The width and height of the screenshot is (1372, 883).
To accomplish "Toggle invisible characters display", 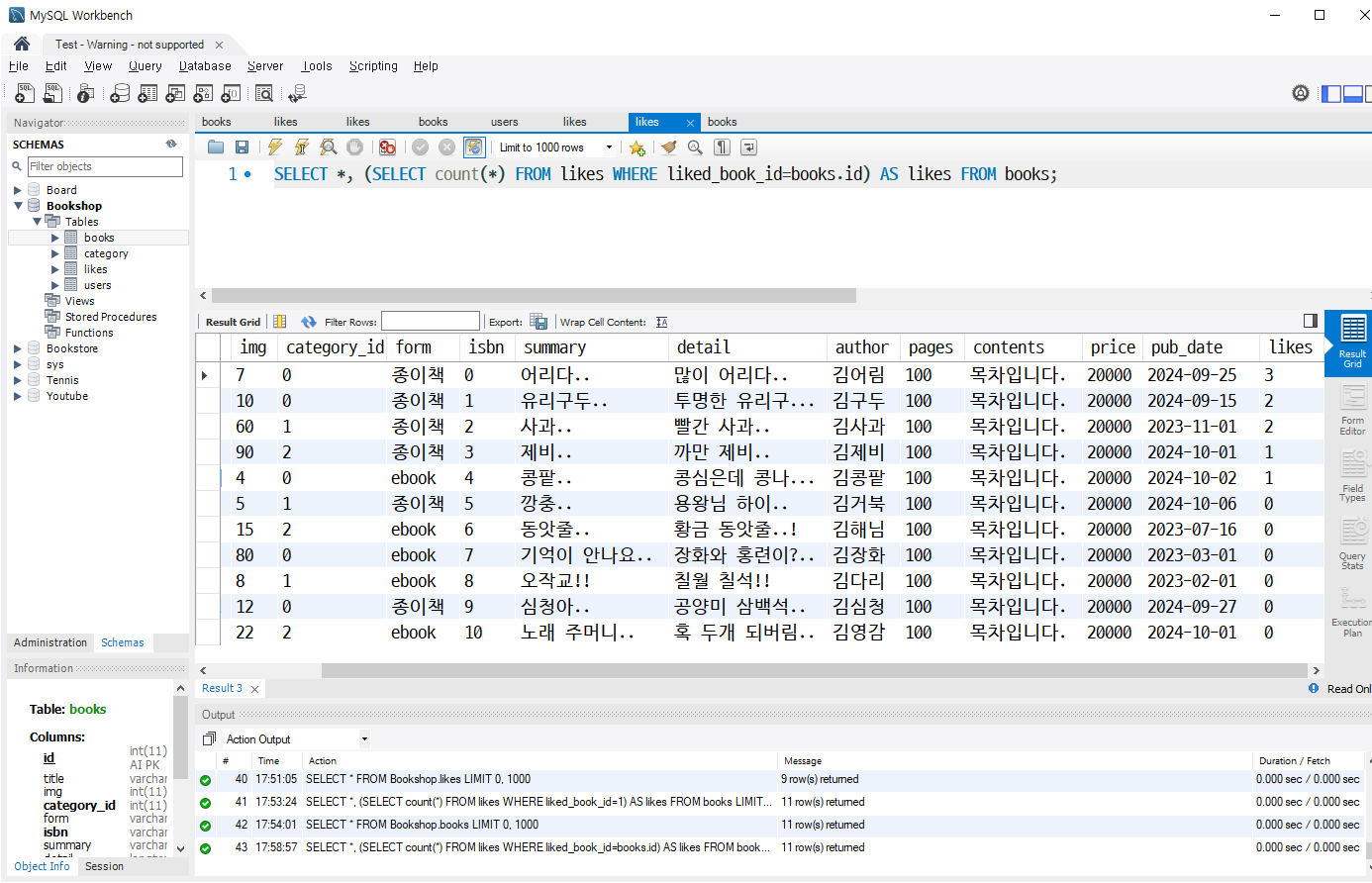I will 723,147.
